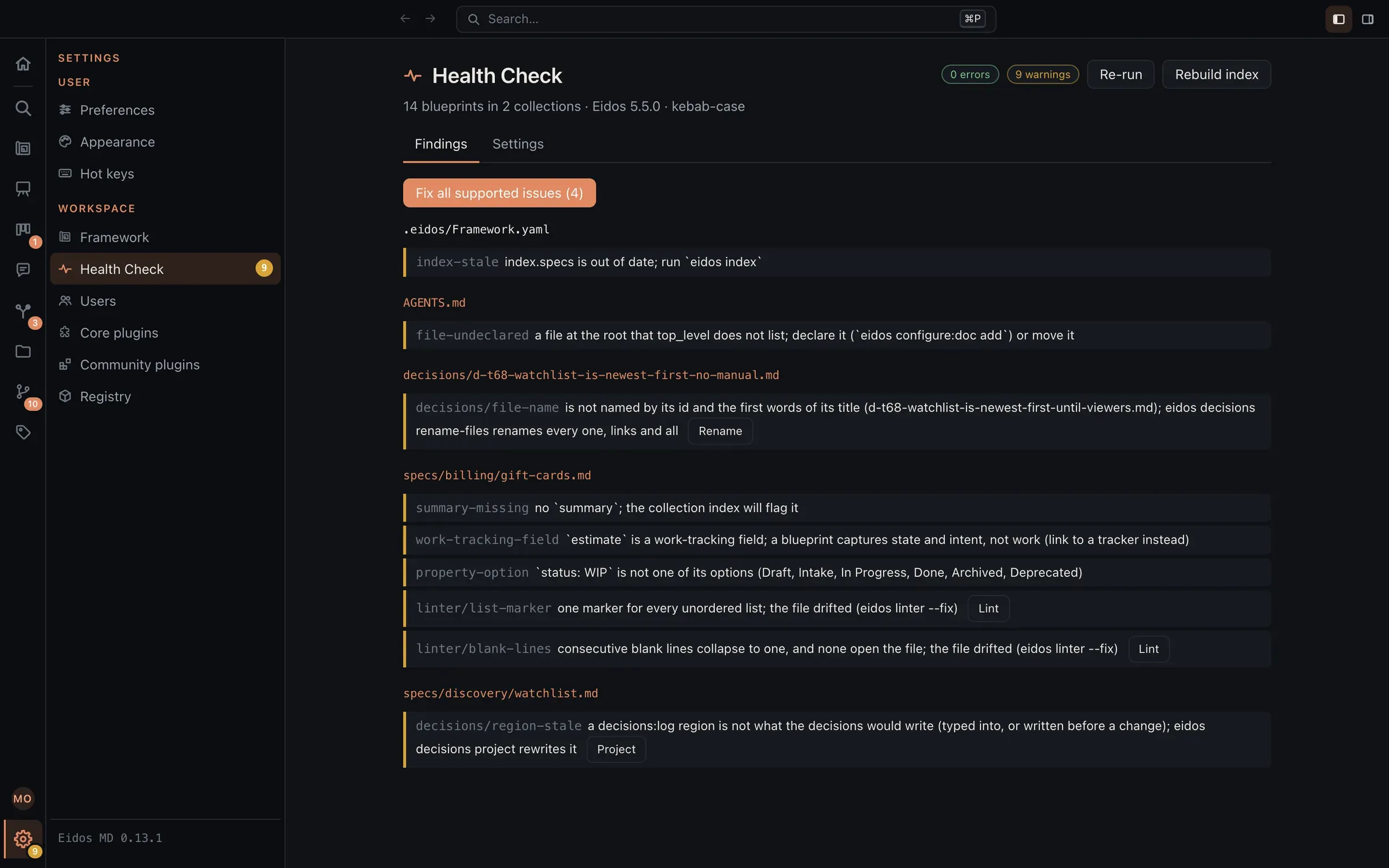
Task: Click the index-stale finding row
Action: click(x=837, y=262)
